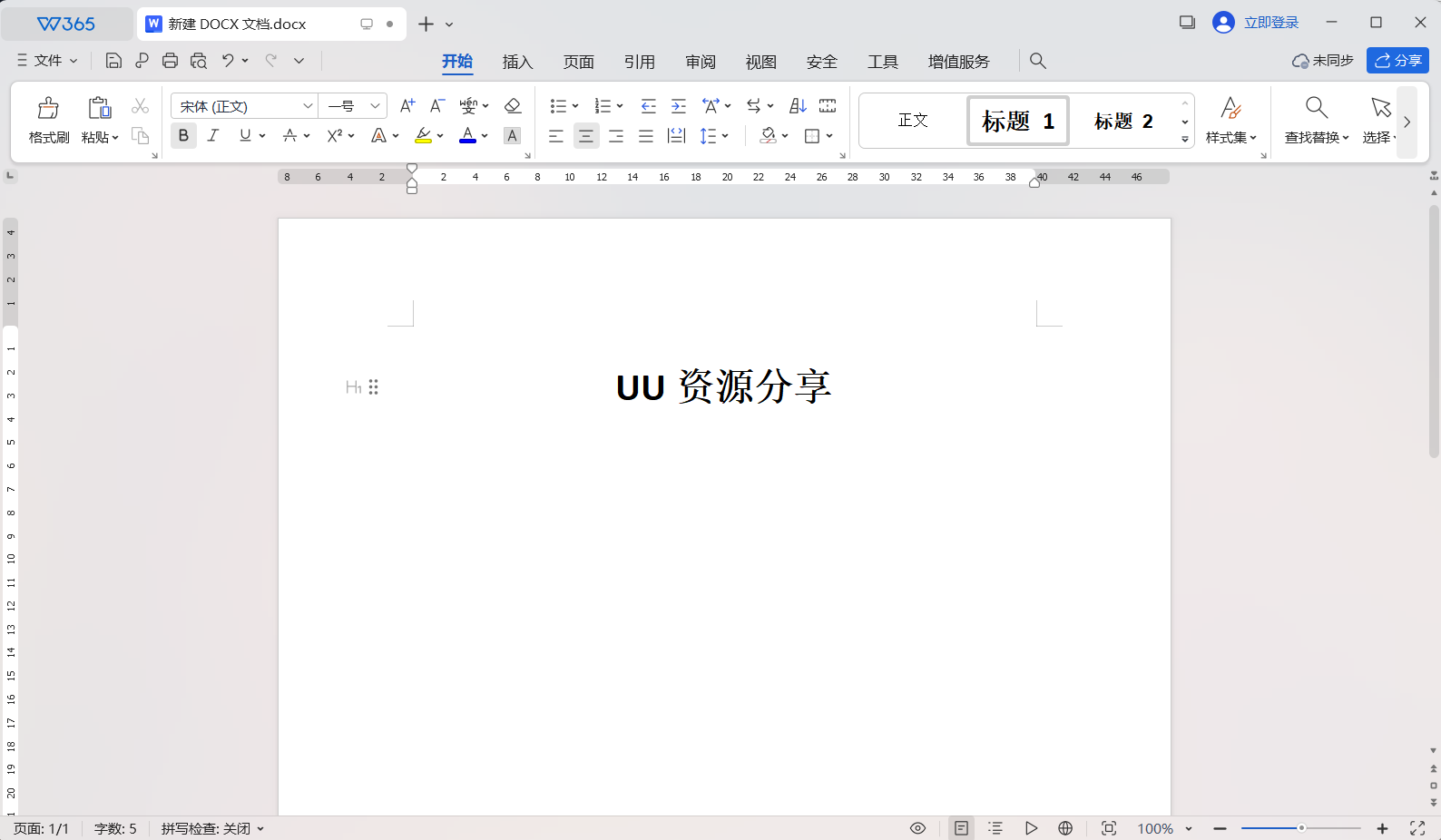Image resolution: width=1441 pixels, height=840 pixels.
Task: Switch to the 审阅 tab
Action: click(700, 62)
